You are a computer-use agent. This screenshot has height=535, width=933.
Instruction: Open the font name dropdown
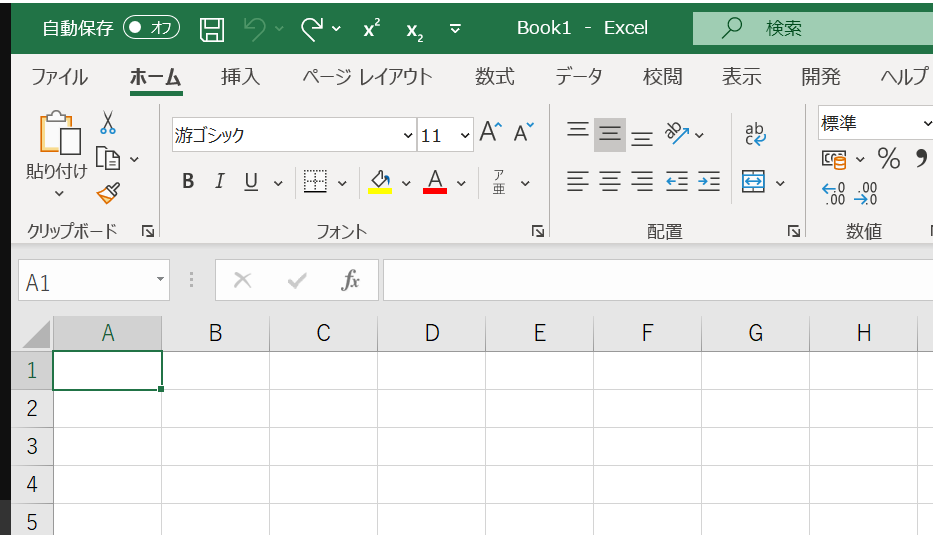click(408, 136)
